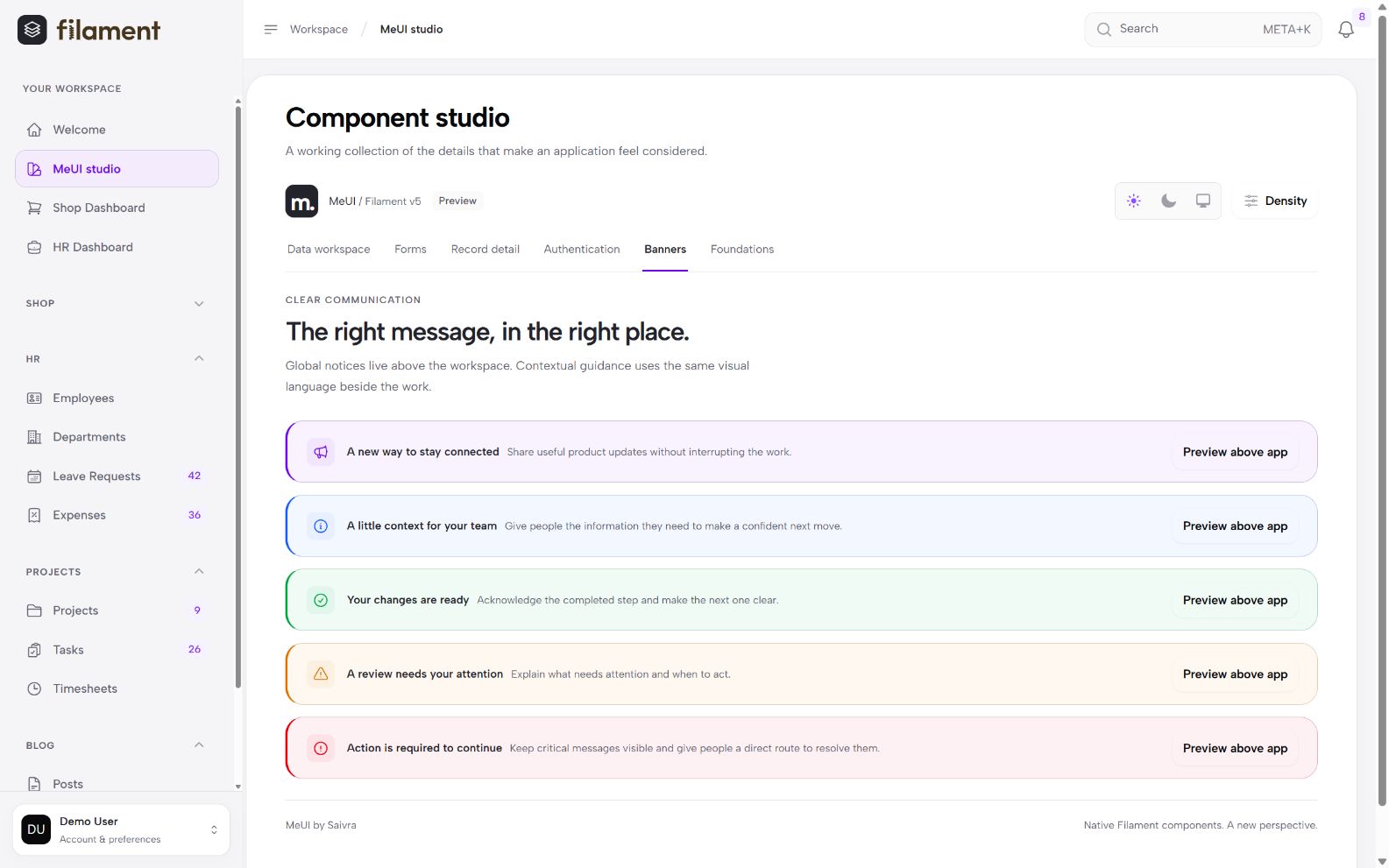1389x868 pixels.
Task: Open the Demo User account menu
Action: click(x=121, y=829)
